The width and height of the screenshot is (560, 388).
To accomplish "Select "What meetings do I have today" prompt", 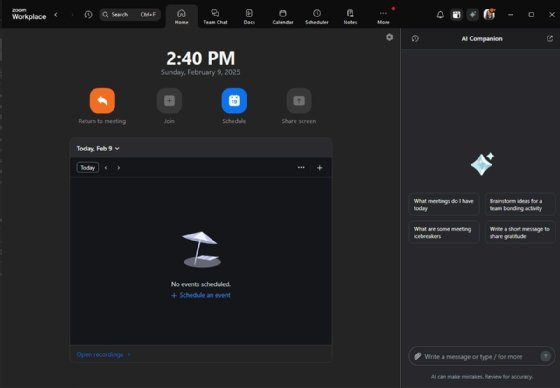I will pos(444,205).
